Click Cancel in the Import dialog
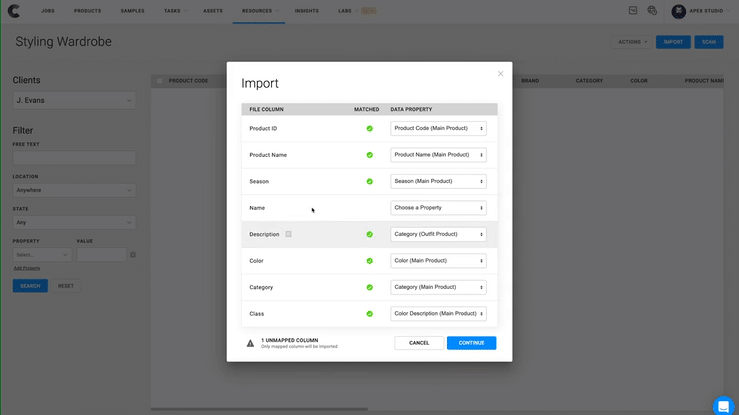 [x=419, y=343]
